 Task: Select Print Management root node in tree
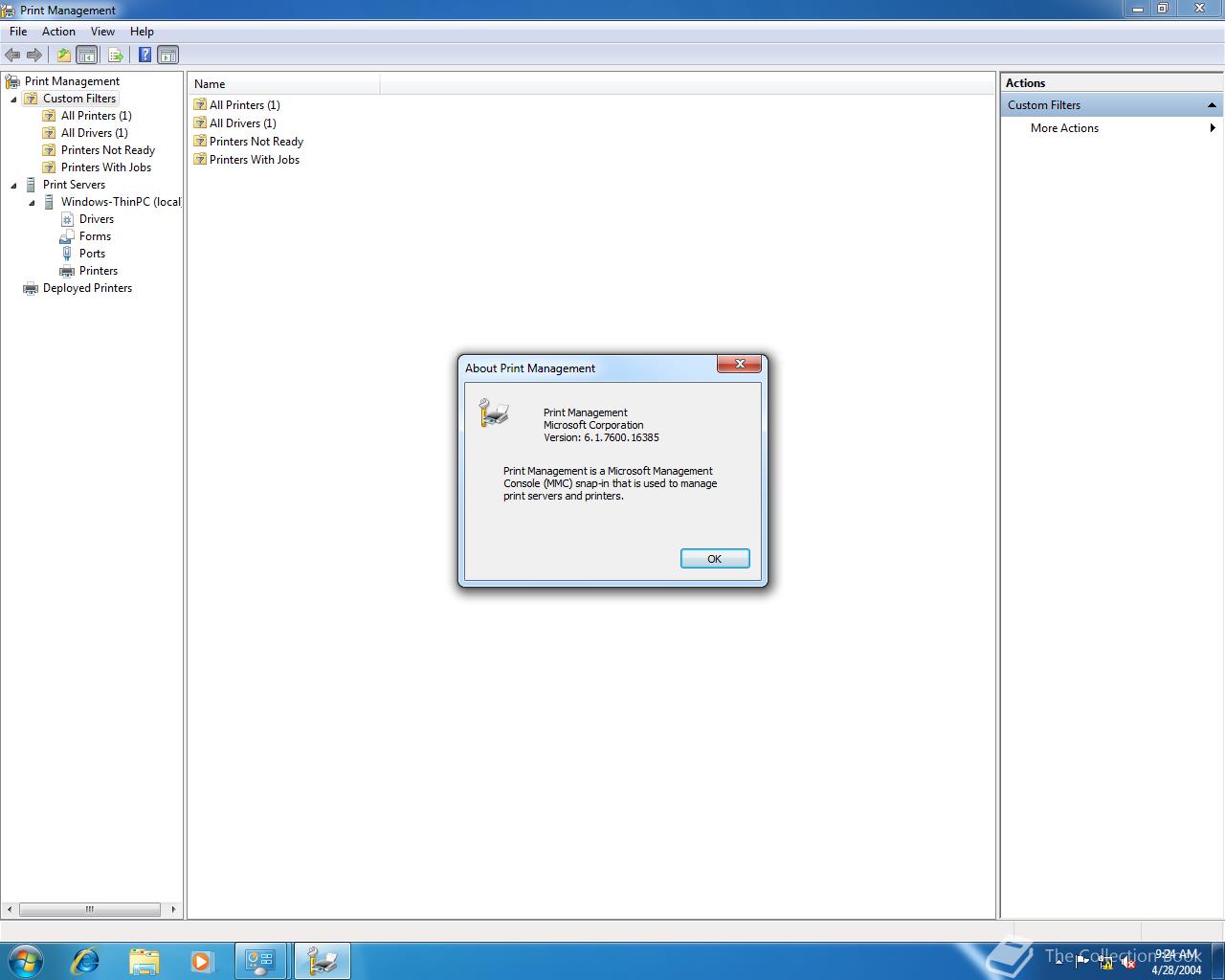[x=72, y=81]
